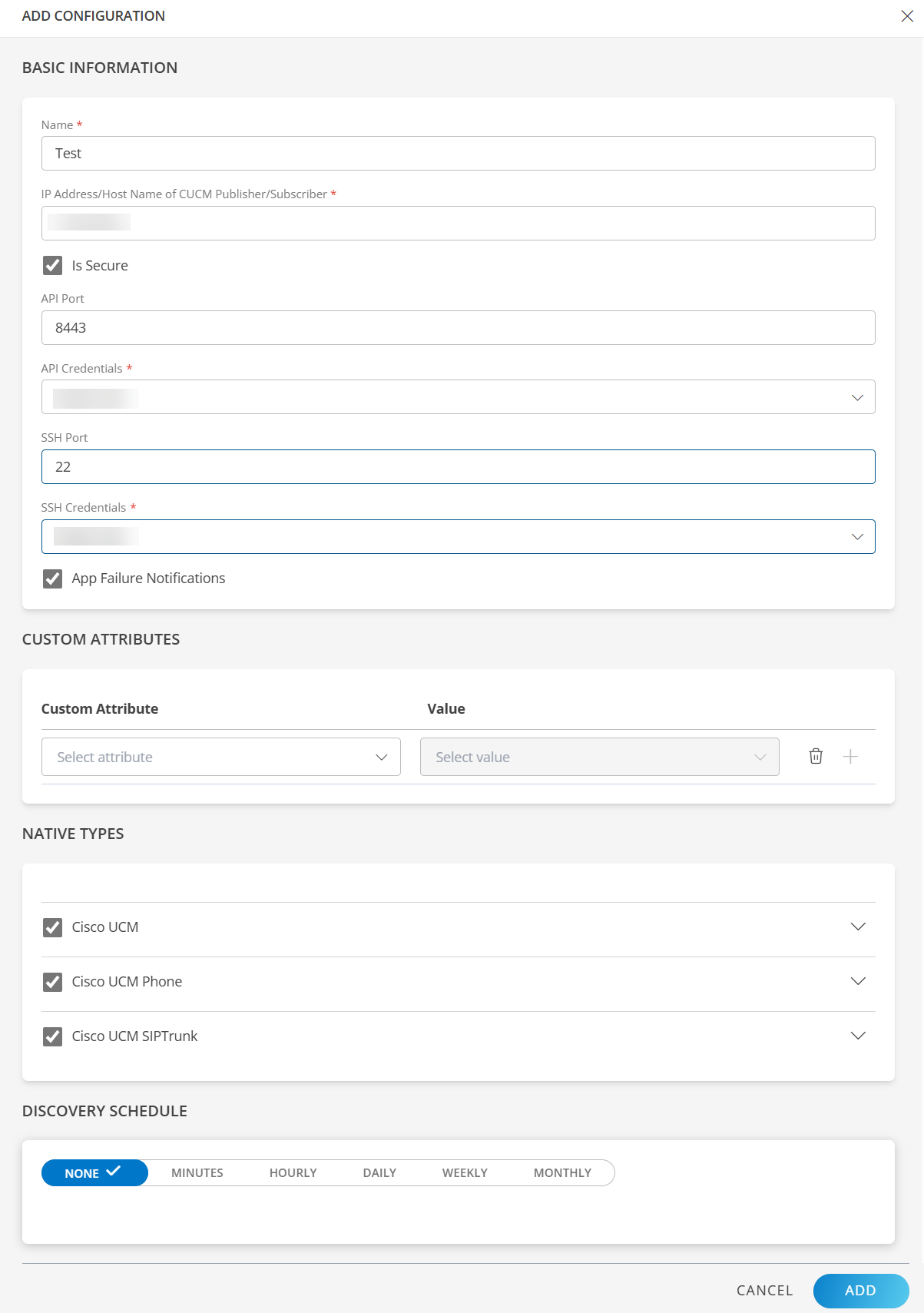Toggle App Failure Notifications checkbox
The width and height of the screenshot is (924, 1313).
pos(52,579)
